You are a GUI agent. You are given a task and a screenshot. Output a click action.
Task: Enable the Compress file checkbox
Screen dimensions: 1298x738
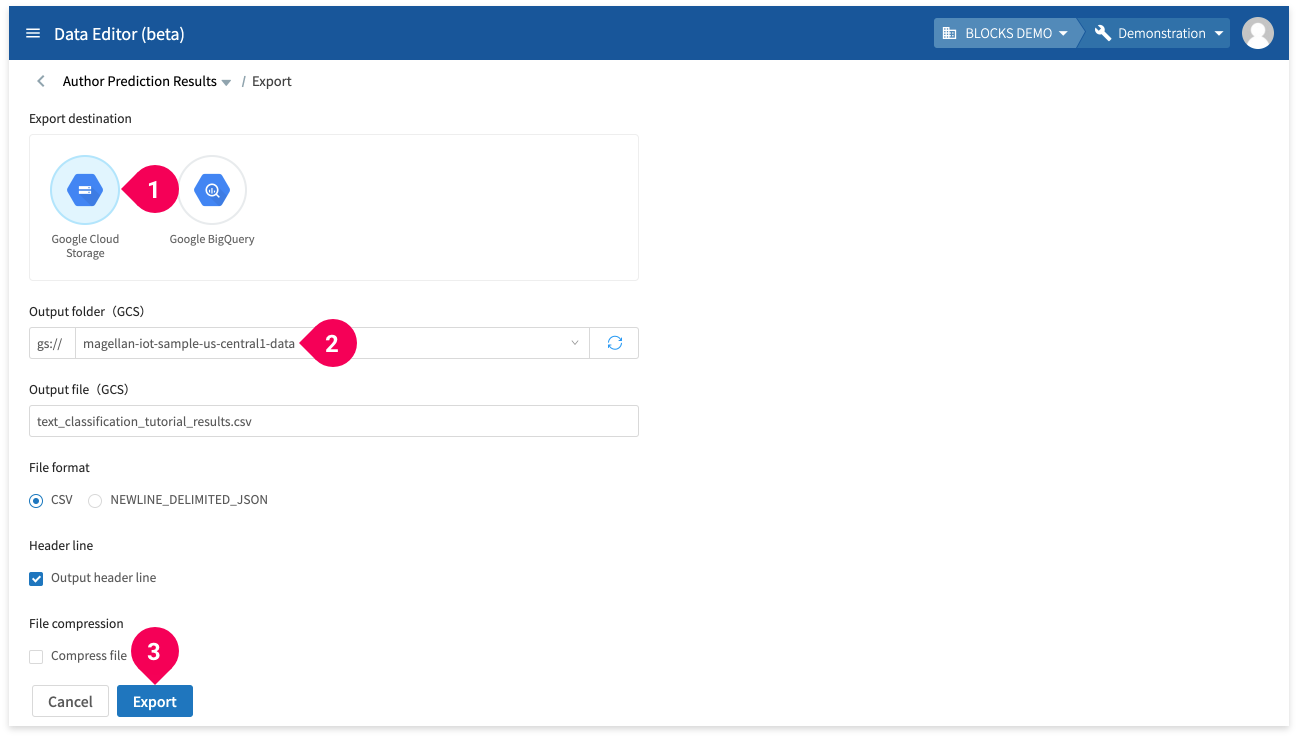37,656
